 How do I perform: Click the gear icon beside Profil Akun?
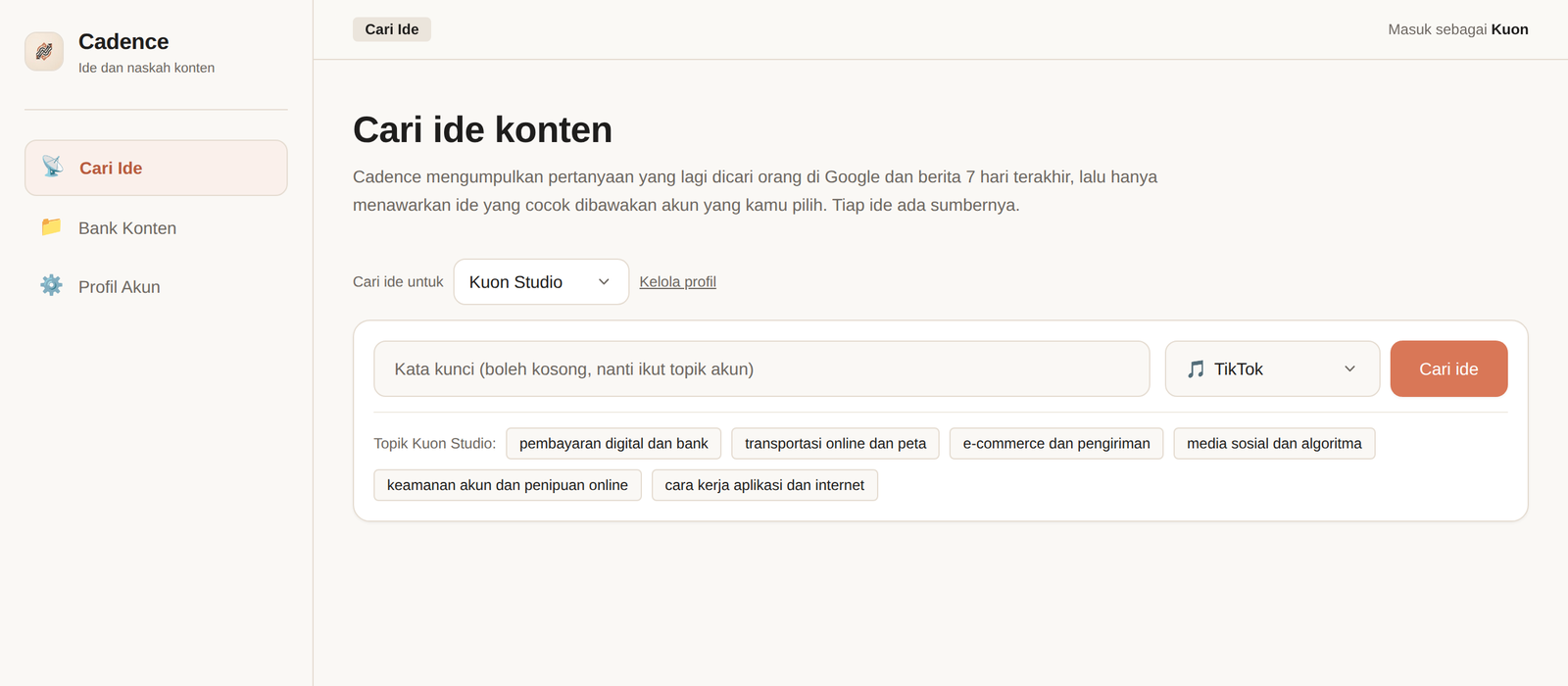[51, 285]
